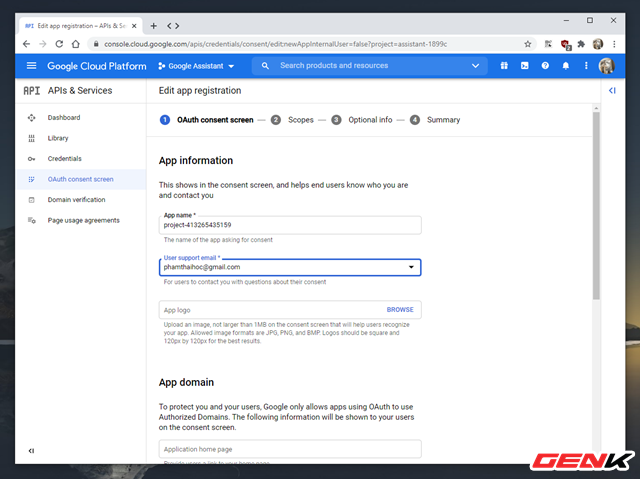Select the Edit app registration browser tab

click(x=81, y=26)
